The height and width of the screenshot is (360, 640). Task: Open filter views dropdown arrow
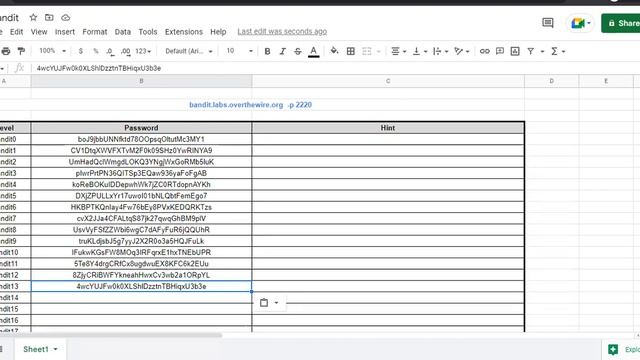click(542, 51)
